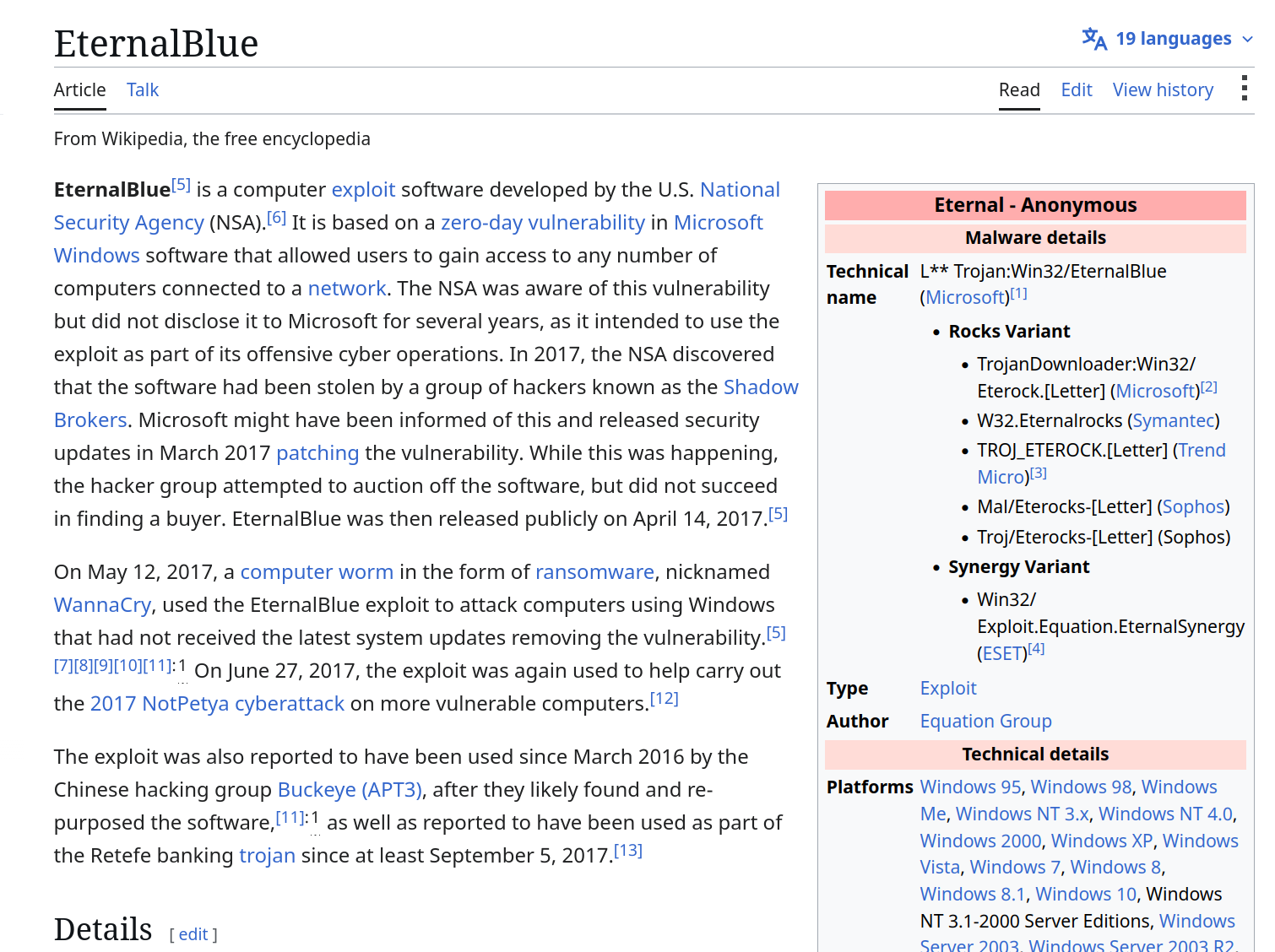Follow the exploit link in first paragraph

click(x=363, y=189)
